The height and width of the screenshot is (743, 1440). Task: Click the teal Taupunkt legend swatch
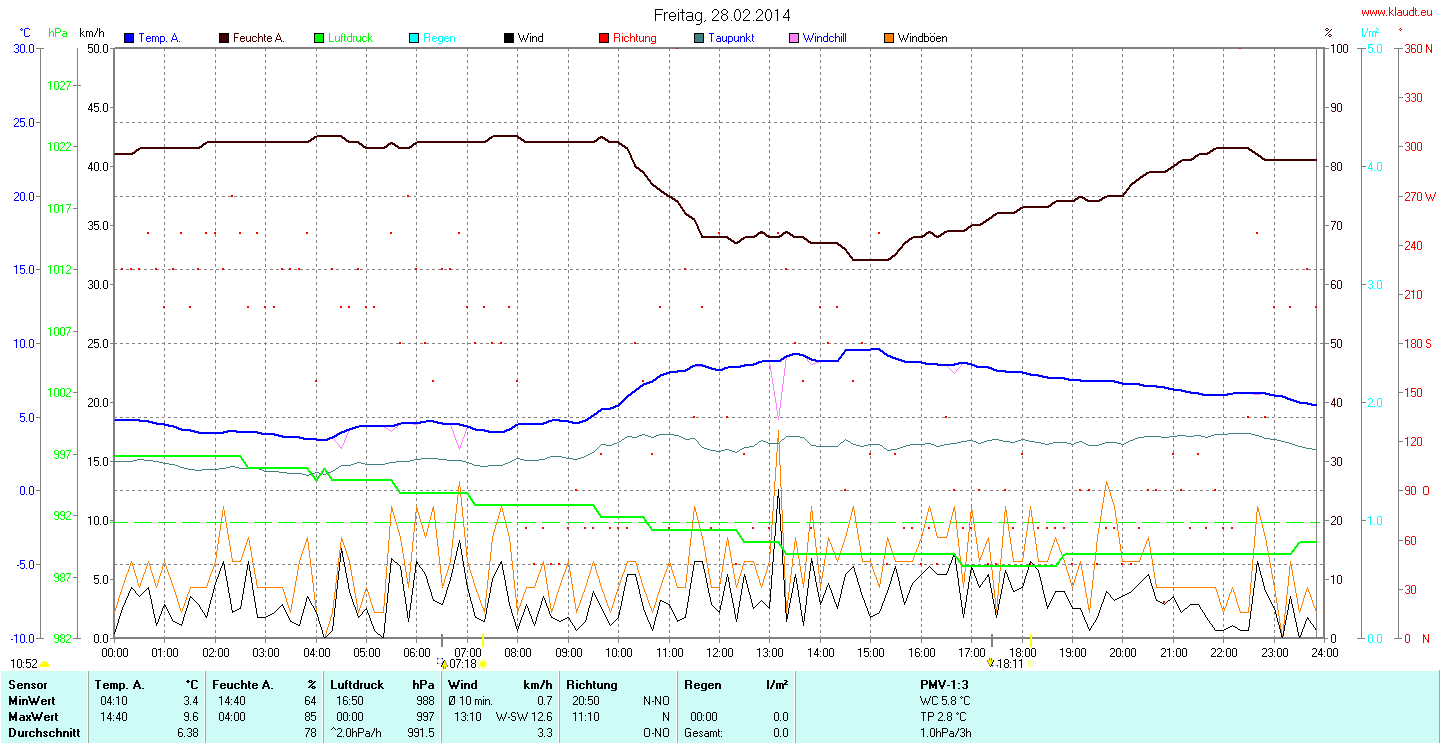(x=699, y=38)
